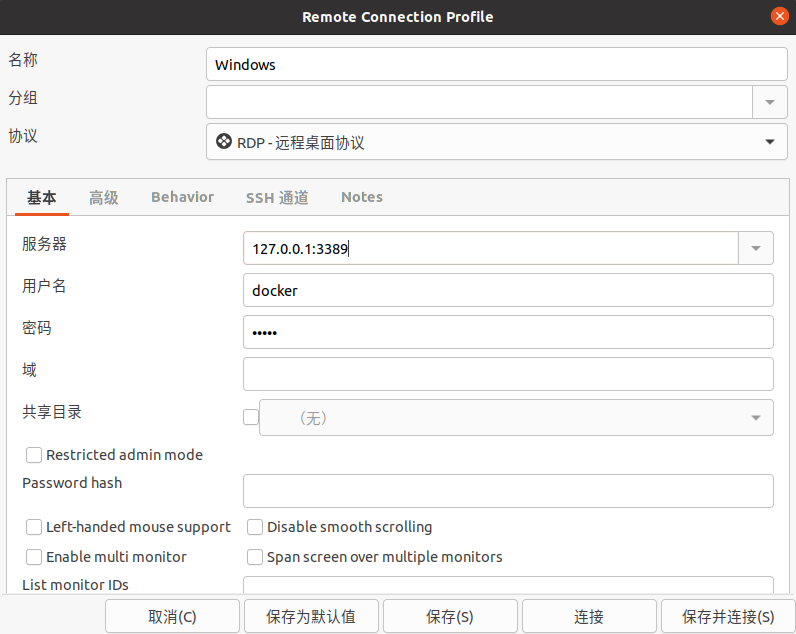796x634 pixels.
Task: Open the 服务器 server history dropdown
Action: point(756,248)
